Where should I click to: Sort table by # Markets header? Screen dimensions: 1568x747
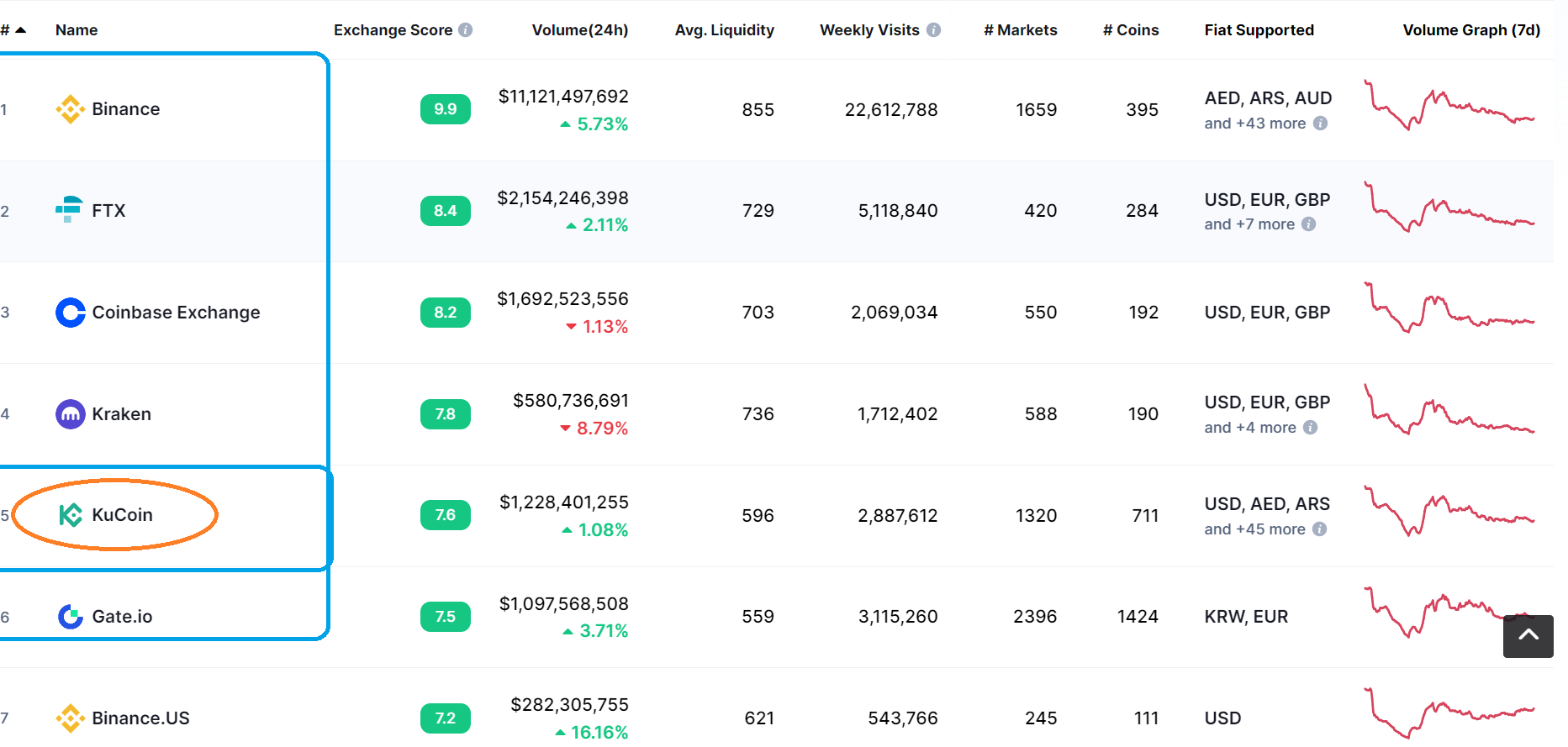(x=1020, y=30)
